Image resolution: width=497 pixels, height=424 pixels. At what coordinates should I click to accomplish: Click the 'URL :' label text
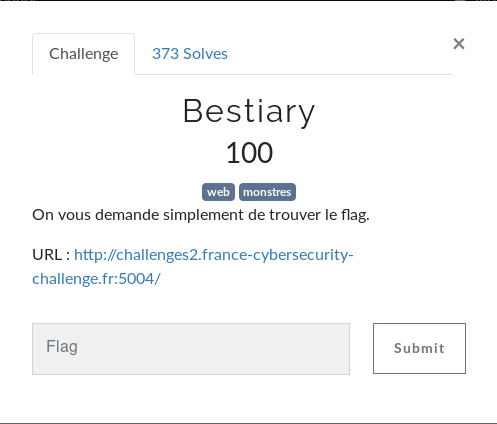tap(51, 255)
